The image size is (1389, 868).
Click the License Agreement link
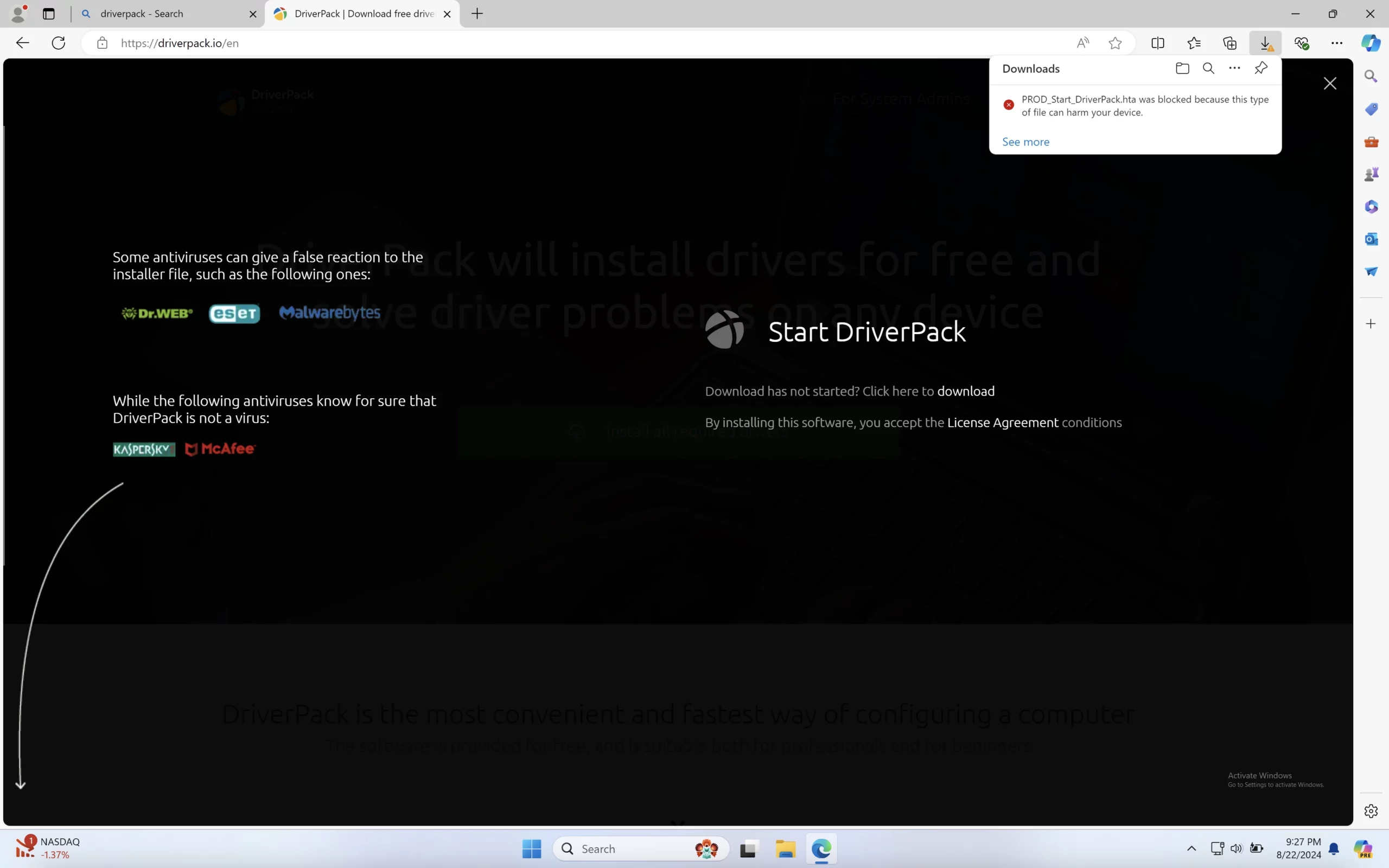tap(1002, 422)
